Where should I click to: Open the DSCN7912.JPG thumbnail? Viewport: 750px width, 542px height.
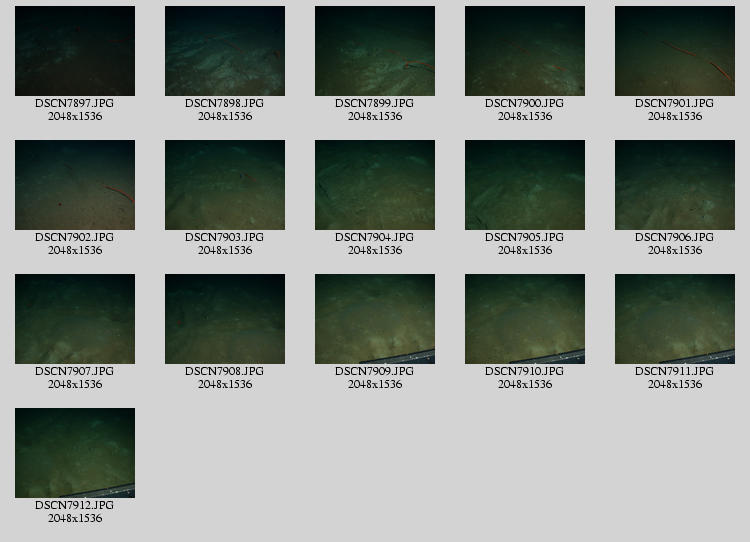coord(75,453)
